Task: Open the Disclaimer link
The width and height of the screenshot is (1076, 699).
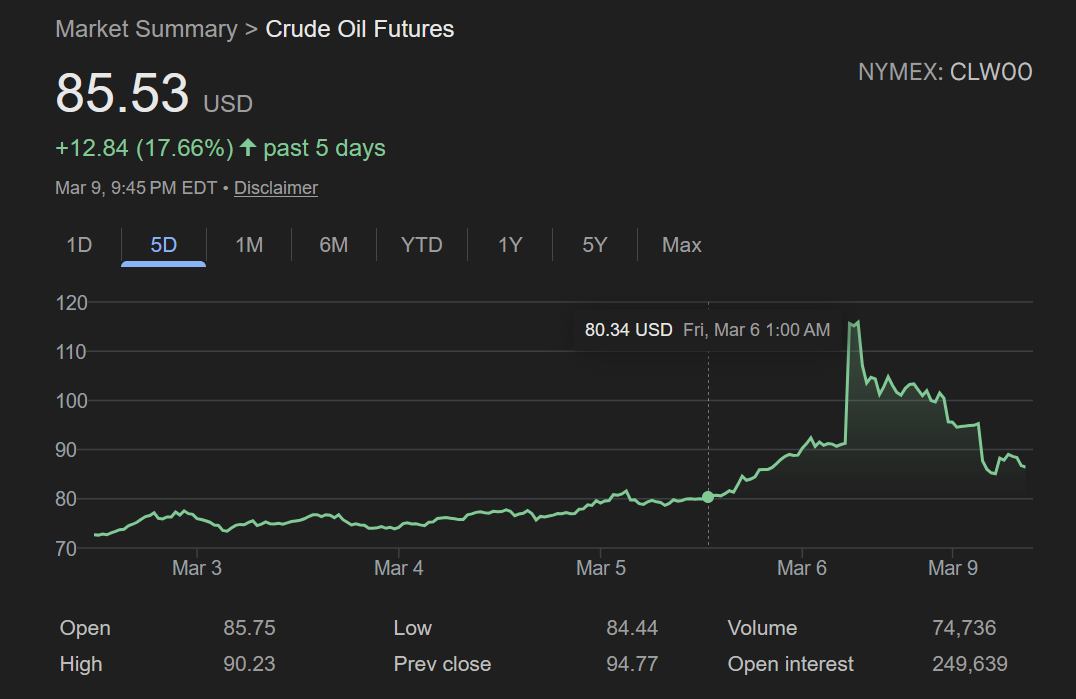Action: click(276, 188)
